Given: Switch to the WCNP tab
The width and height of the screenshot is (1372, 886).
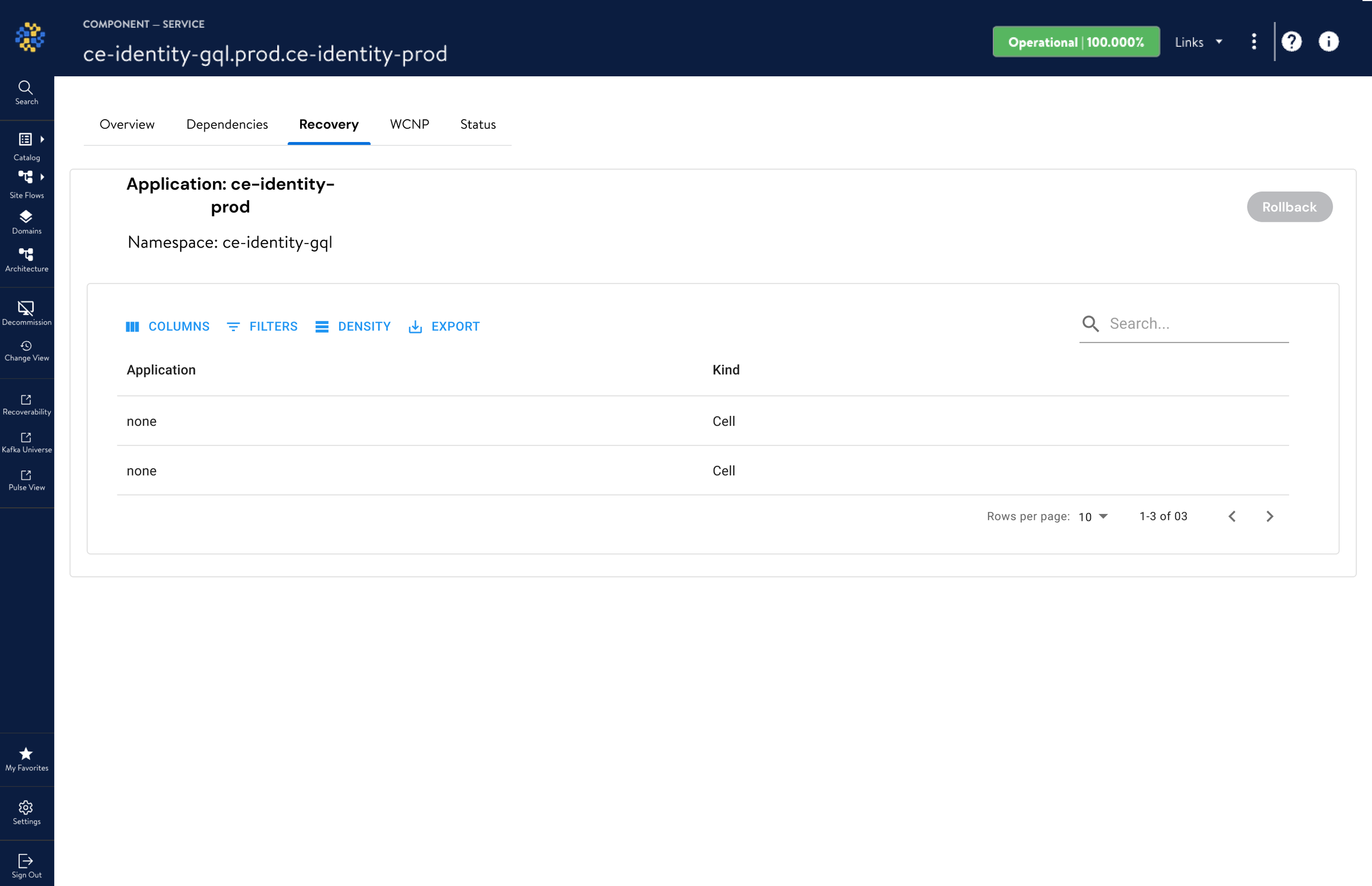Looking at the screenshot, I should coord(409,125).
